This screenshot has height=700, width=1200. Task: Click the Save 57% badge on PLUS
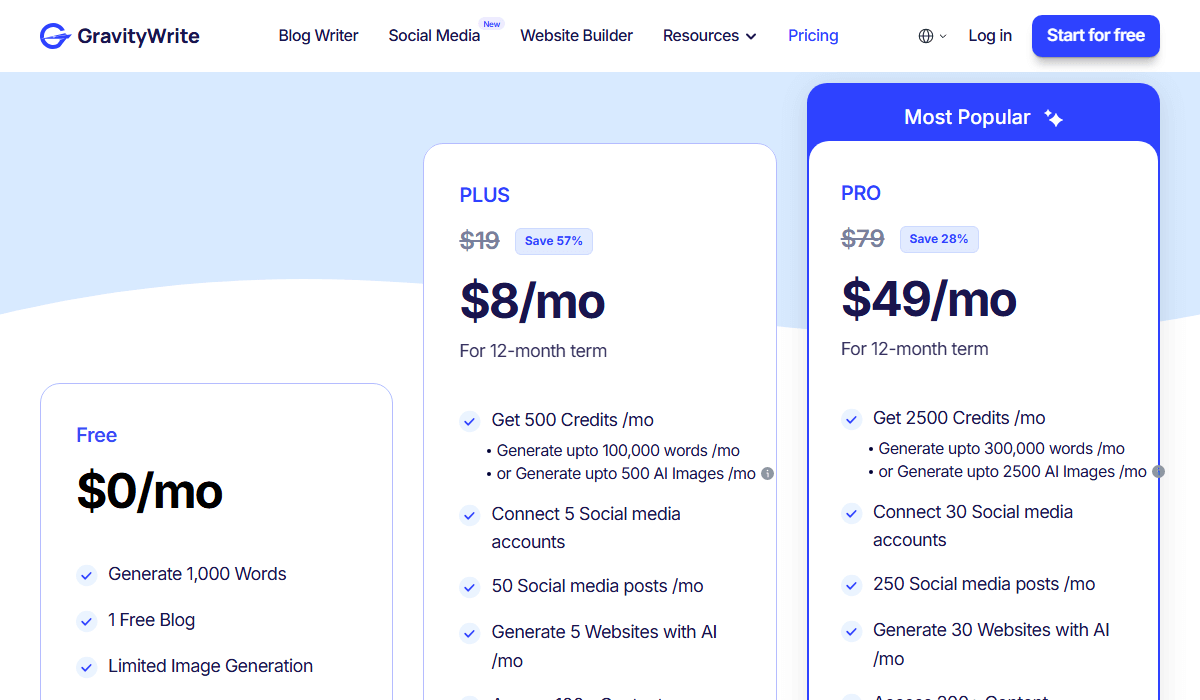553,241
